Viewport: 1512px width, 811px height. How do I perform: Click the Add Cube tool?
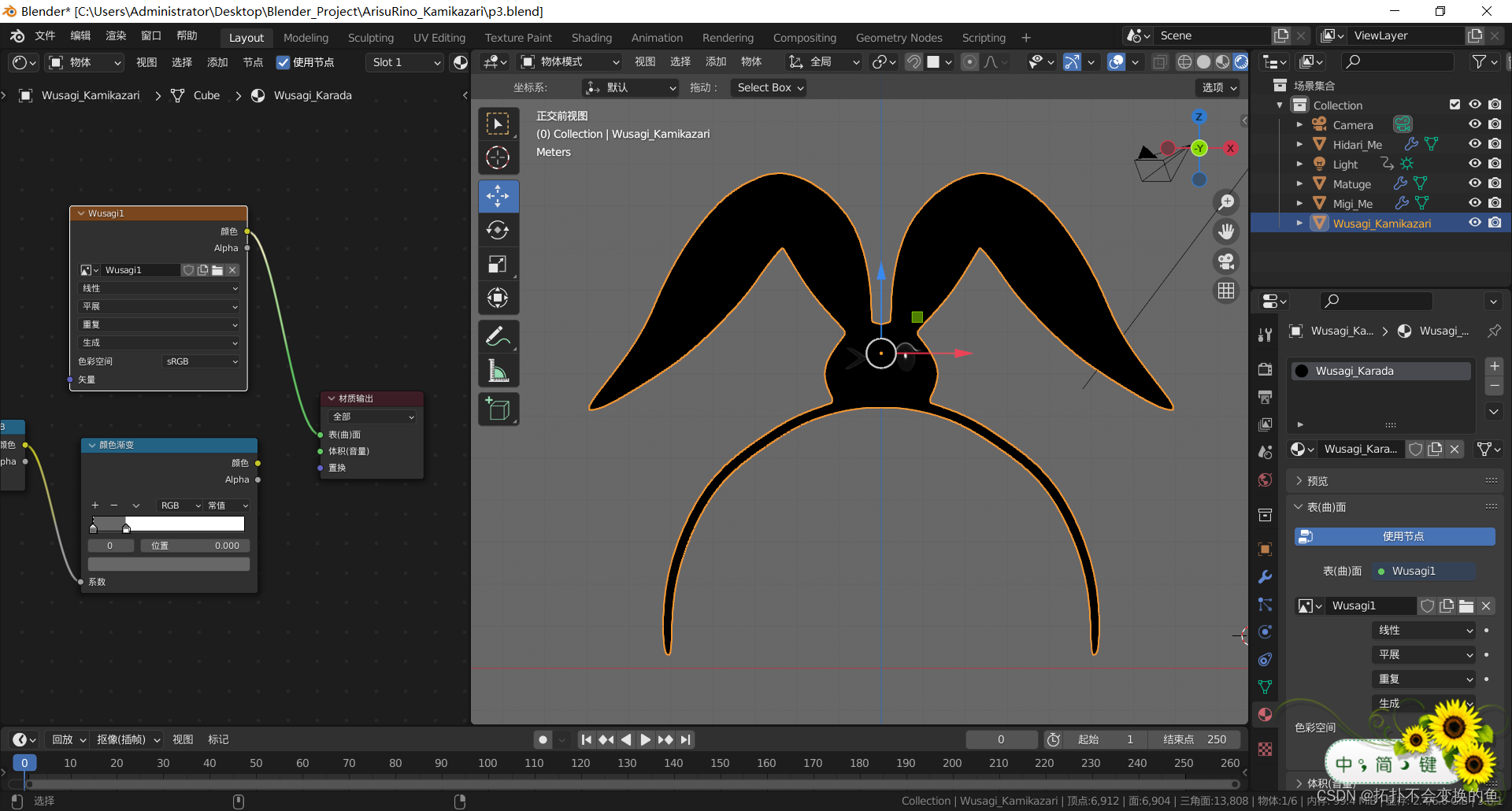click(x=498, y=409)
